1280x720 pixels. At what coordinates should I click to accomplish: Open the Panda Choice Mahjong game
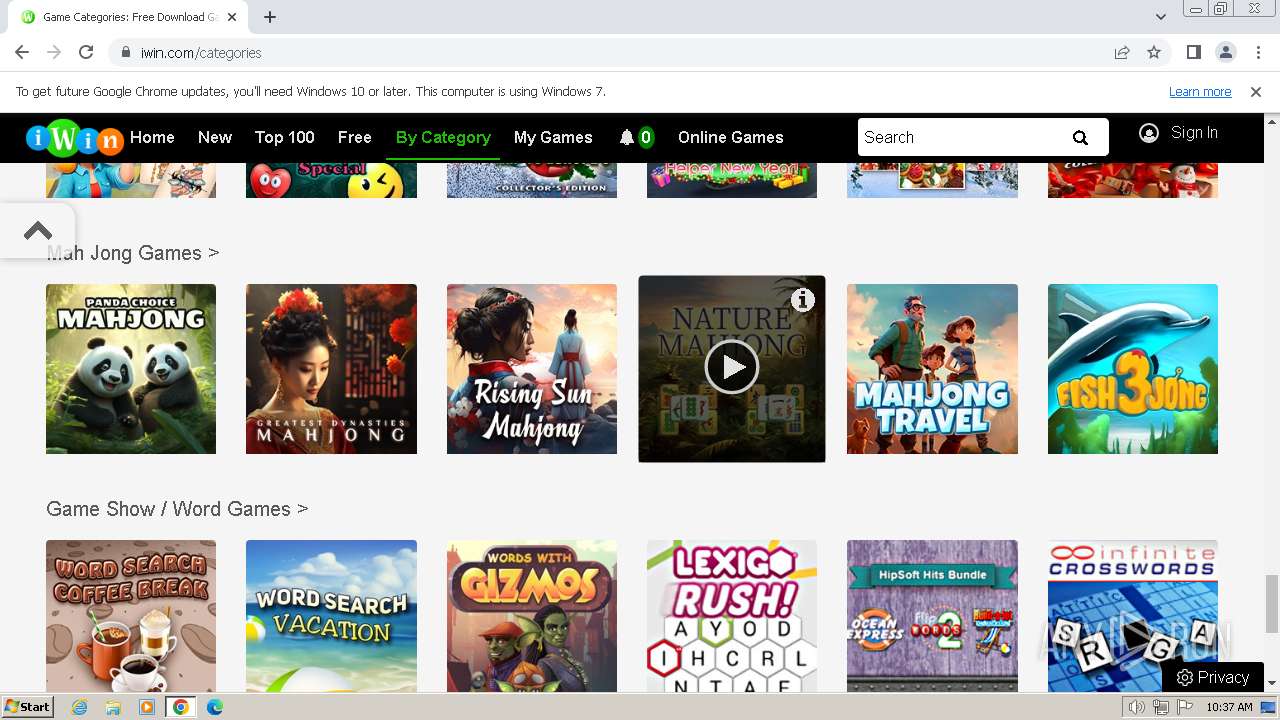coord(131,369)
